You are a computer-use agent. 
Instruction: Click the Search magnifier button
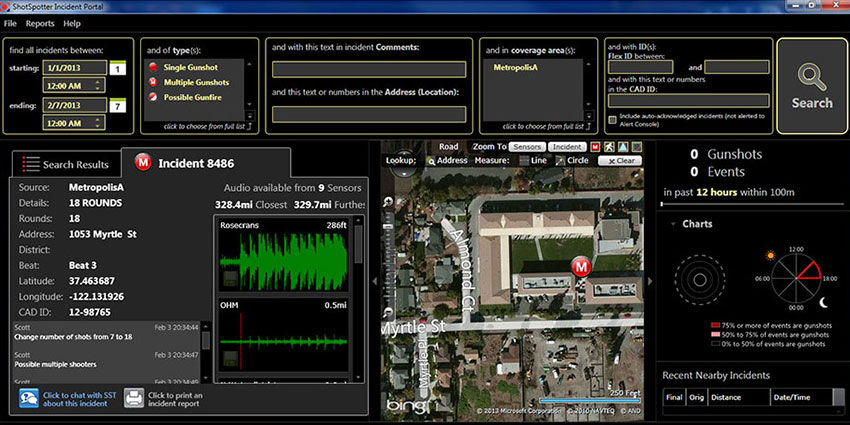(812, 86)
